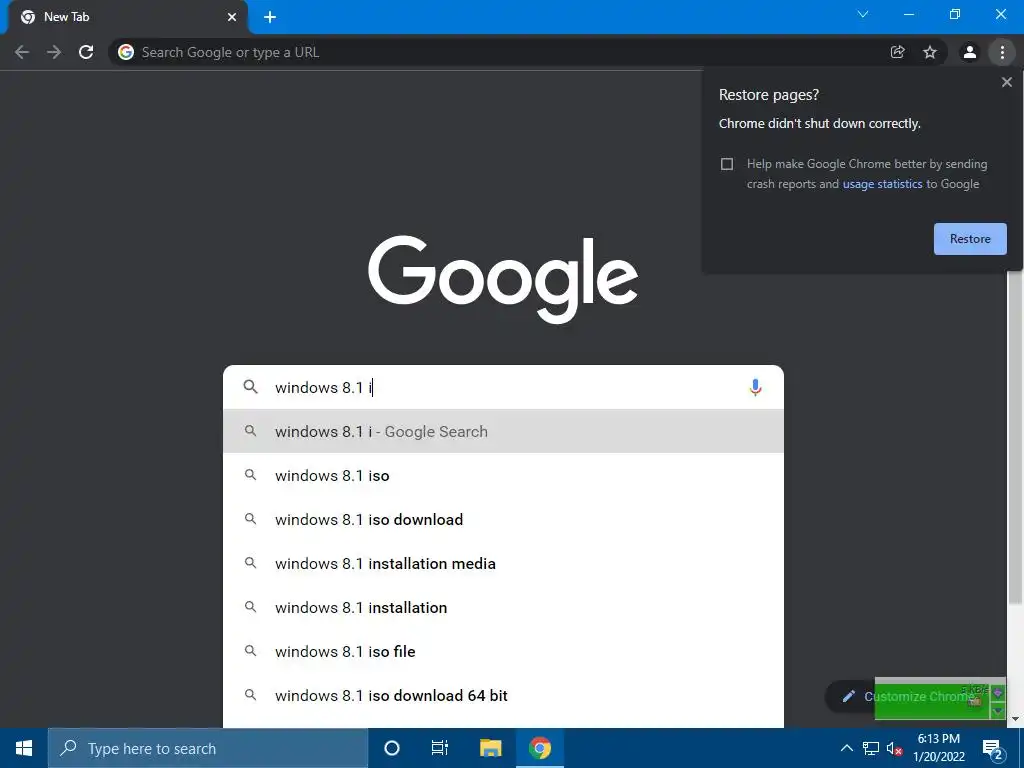Image resolution: width=1024 pixels, height=768 pixels.
Task: Open the clock showing 6:13 PM
Action: tap(938, 748)
